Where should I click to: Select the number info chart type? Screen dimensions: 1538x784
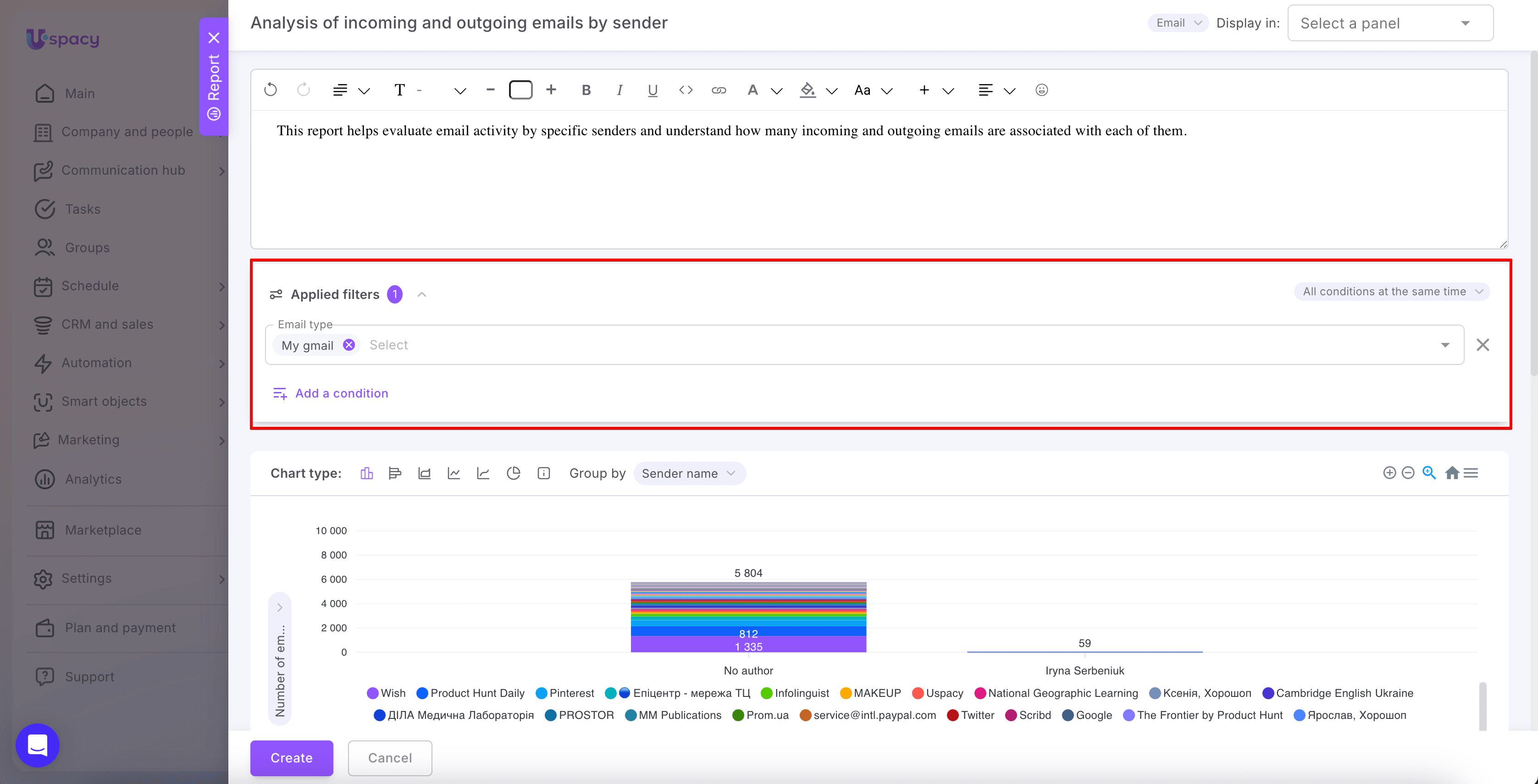tap(543, 474)
